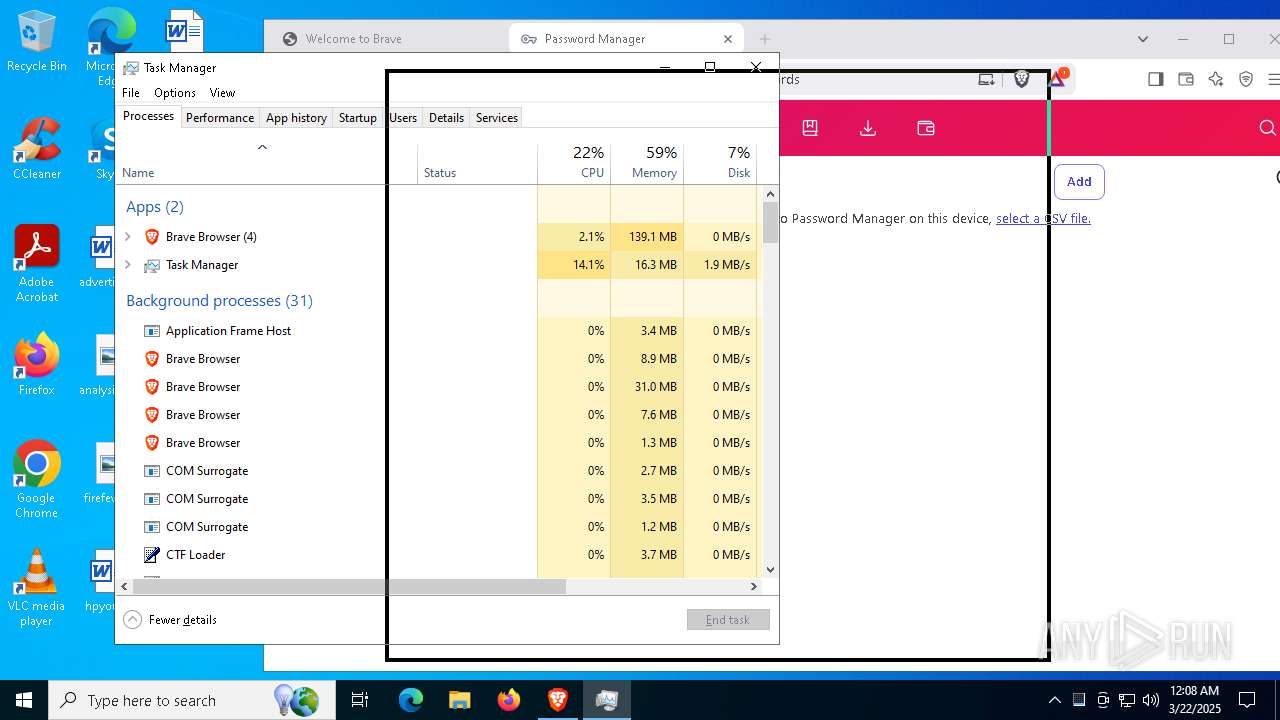This screenshot has height=720, width=1280.
Task: Open Task View button on taskbar
Action: (360, 700)
